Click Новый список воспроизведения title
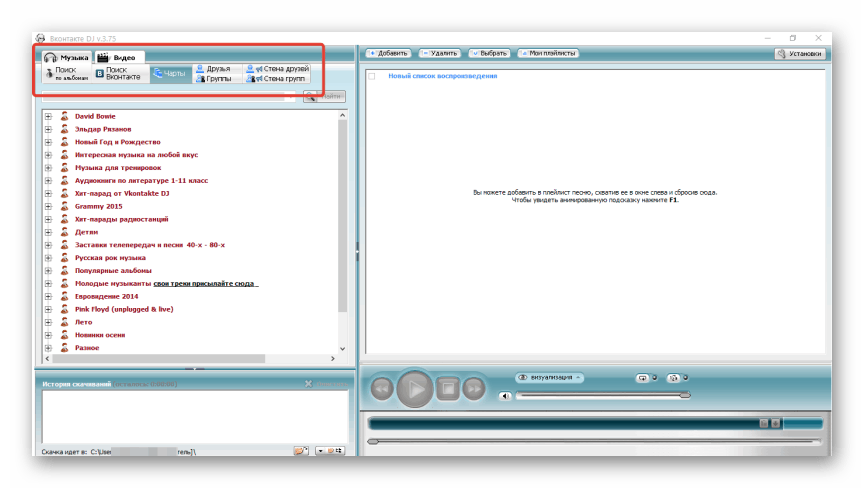The image size is (864, 488). 442,76
